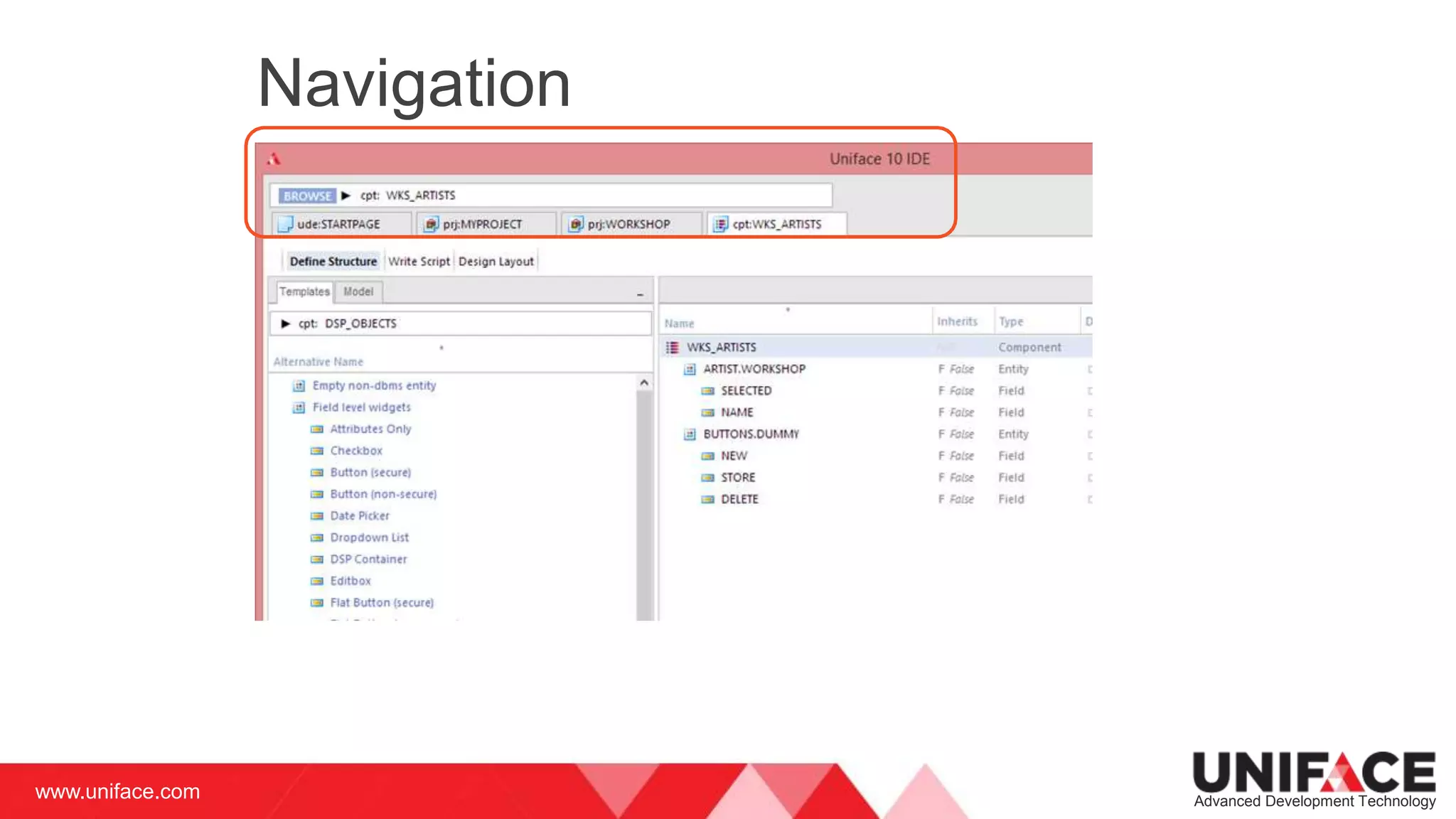This screenshot has height=819, width=1456.
Task: Click the field icon beside Flat Button (secure)
Action: coord(317,603)
